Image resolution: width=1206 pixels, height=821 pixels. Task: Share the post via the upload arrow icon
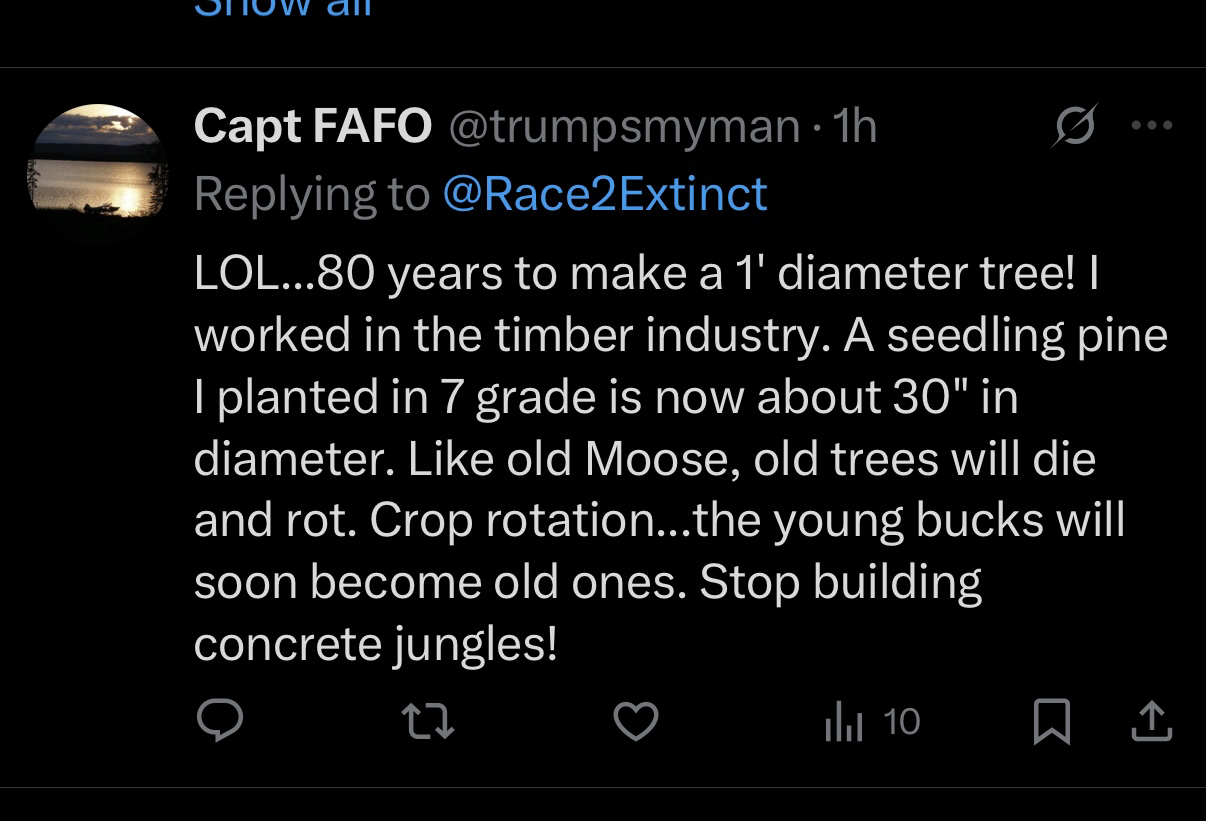point(1150,721)
